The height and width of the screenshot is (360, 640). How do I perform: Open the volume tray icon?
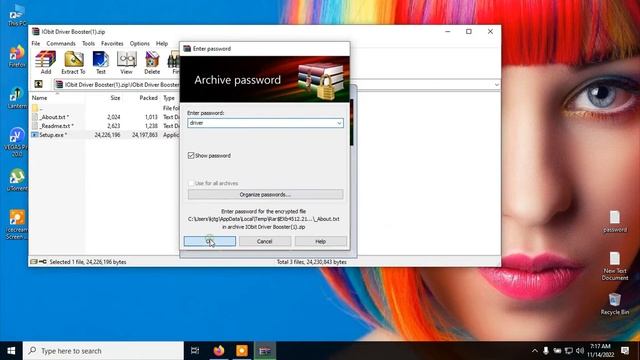point(580,351)
